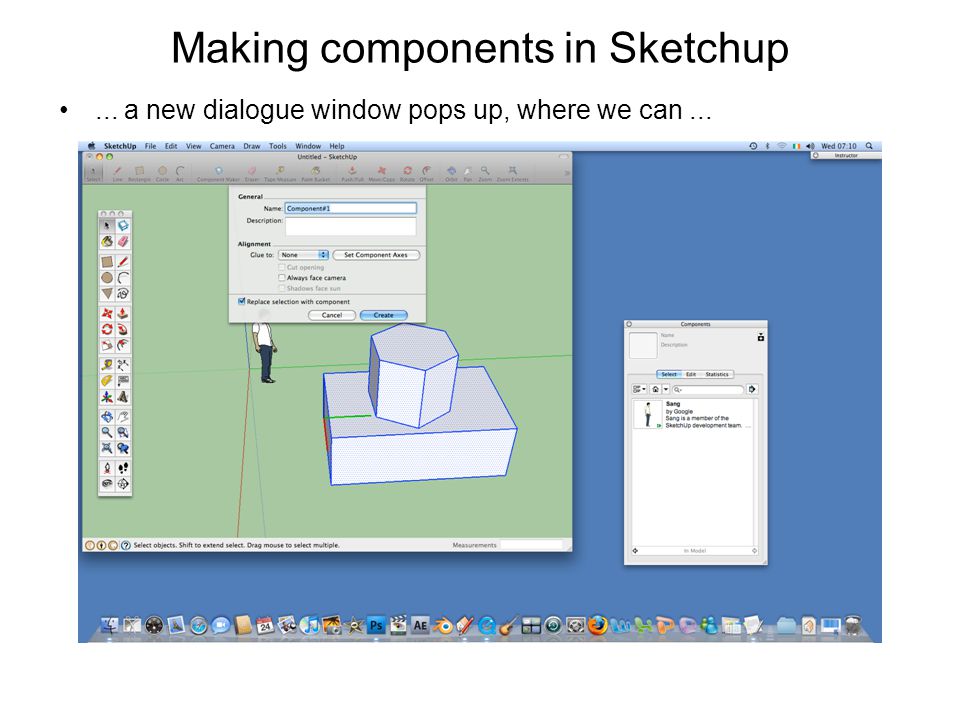Select the blue Orbit tool in floating palette
This screenshot has height=720, width=960.
pos(107,416)
